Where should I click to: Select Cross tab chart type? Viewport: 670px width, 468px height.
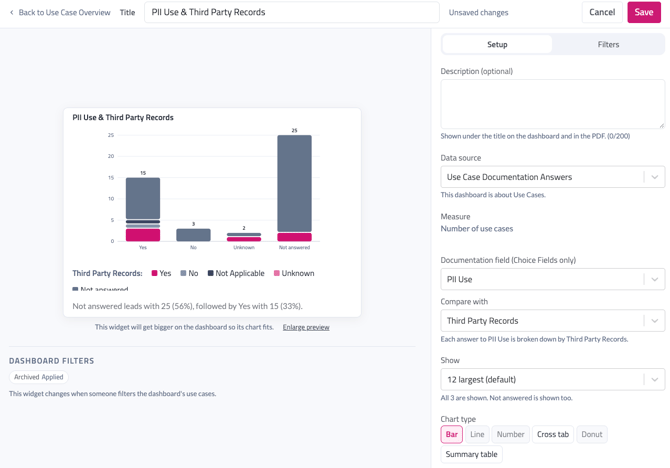pos(552,434)
